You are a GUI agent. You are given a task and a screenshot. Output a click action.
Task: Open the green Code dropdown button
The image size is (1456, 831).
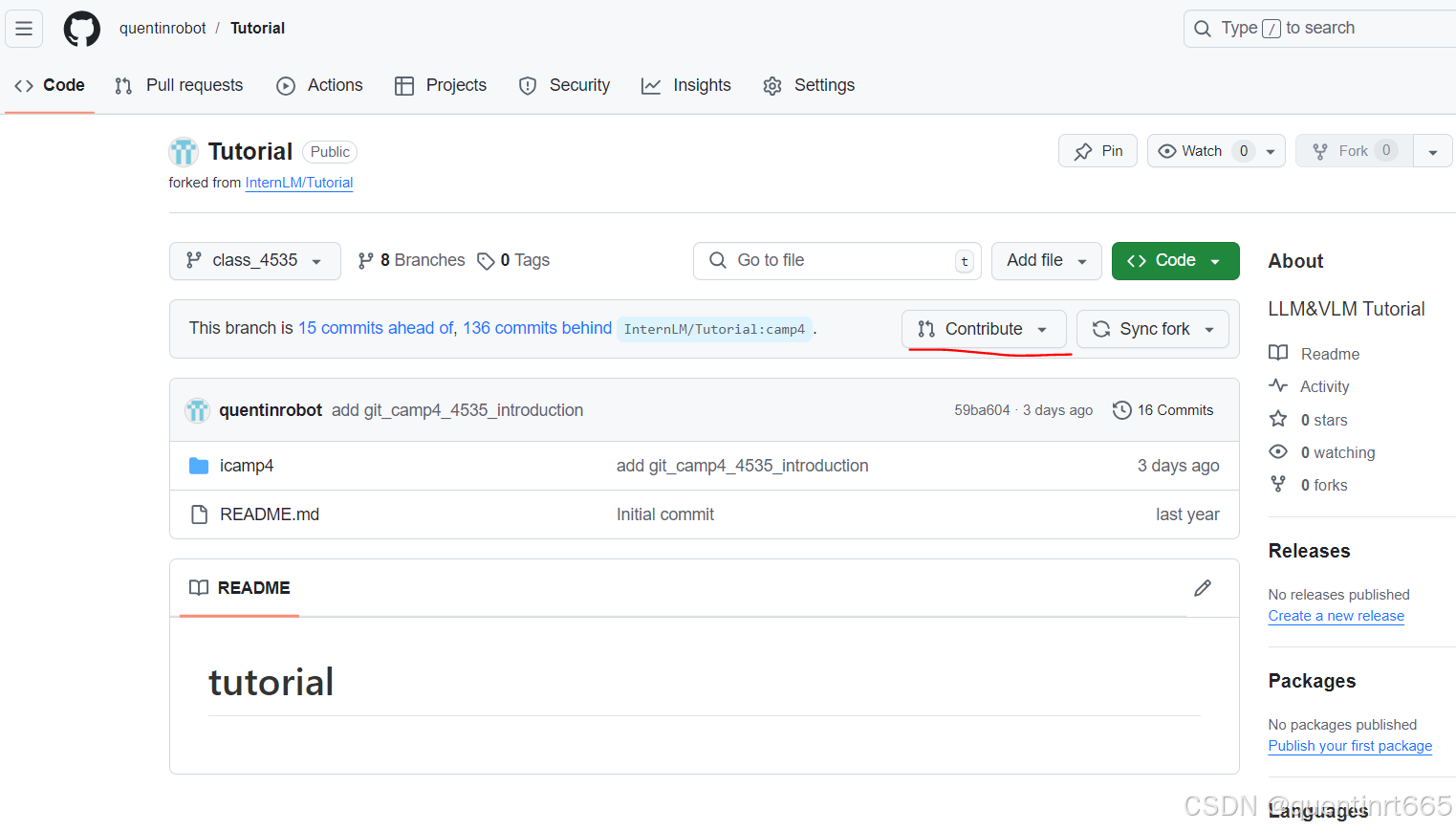(x=1175, y=261)
